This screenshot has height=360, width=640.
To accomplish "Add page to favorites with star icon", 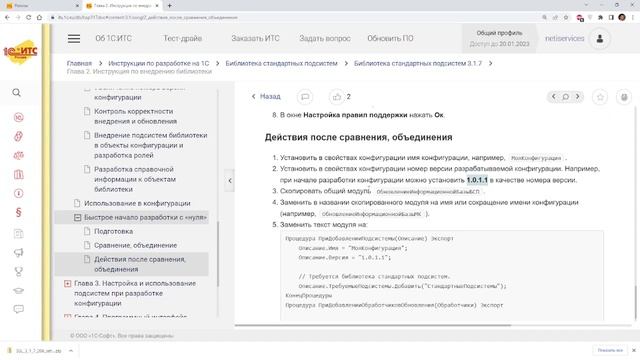I will pyautogui.click(x=600, y=97).
